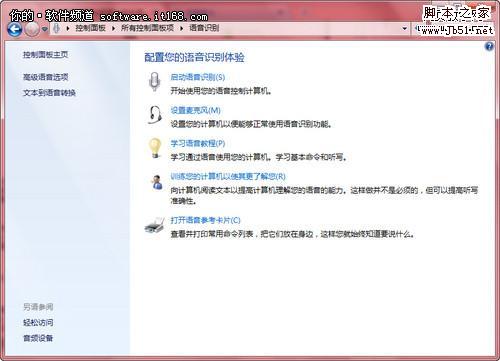Open 轻松访问 under See also

pos(38,322)
